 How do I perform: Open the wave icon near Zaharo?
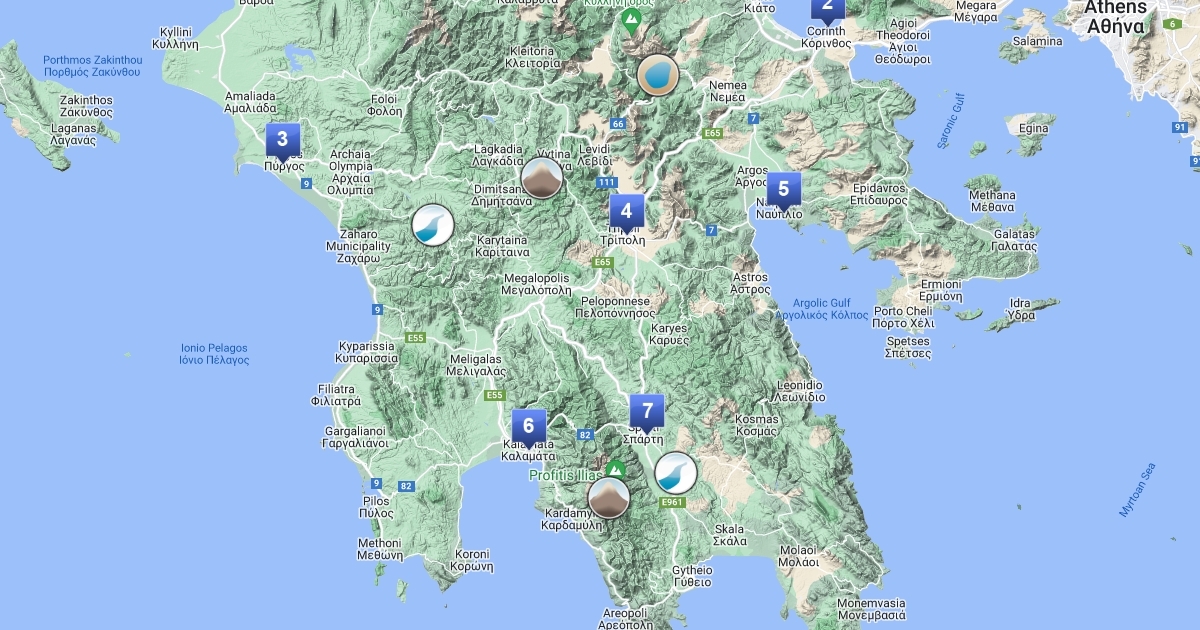pos(433,225)
